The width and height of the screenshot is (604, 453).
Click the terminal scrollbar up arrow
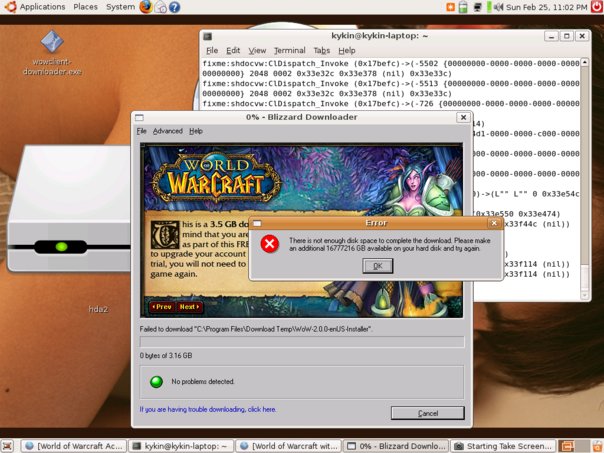point(585,62)
